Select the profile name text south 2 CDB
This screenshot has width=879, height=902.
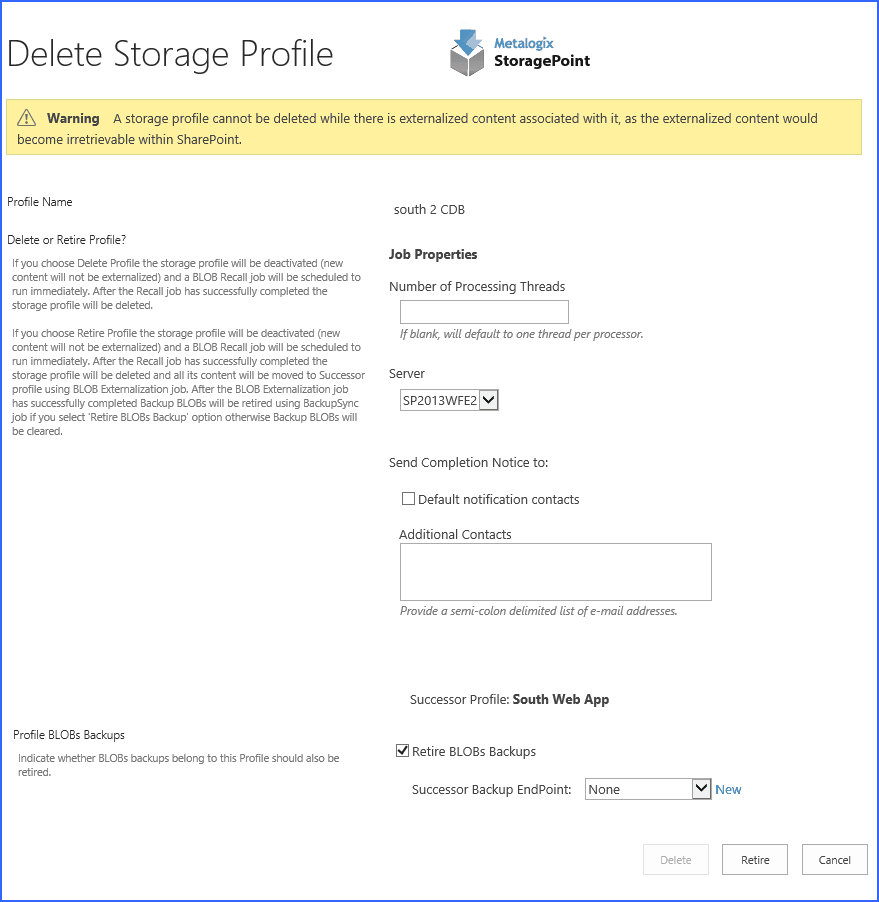click(x=429, y=210)
